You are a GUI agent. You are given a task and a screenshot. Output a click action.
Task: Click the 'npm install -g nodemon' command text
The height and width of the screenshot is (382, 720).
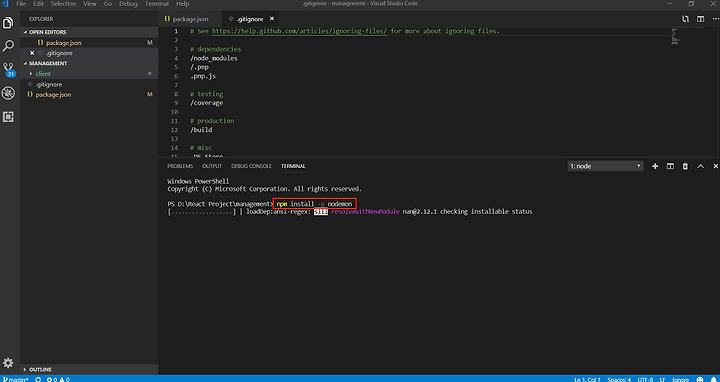click(x=315, y=203)
